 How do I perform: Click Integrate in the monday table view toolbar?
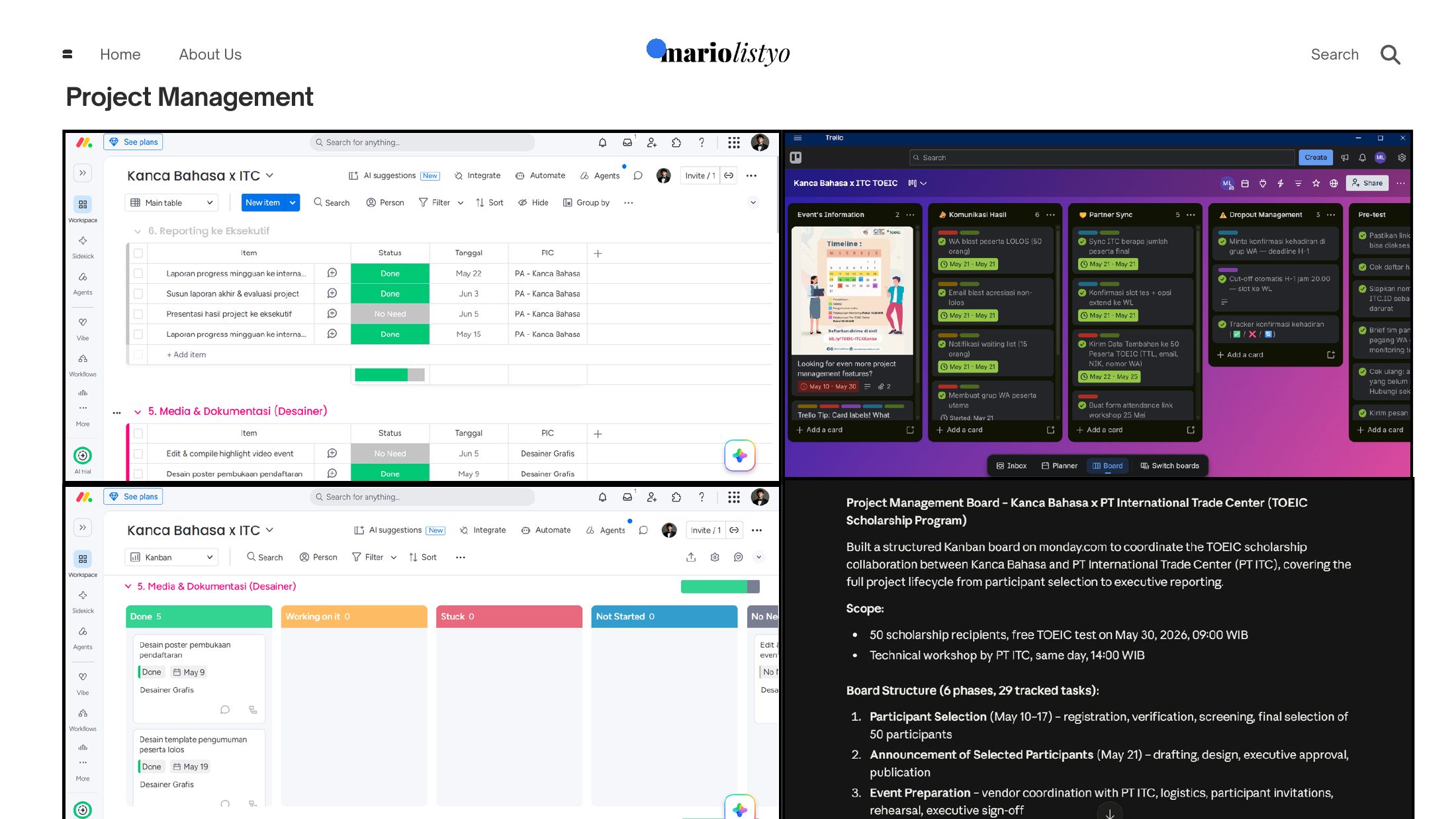coord(477,175)
